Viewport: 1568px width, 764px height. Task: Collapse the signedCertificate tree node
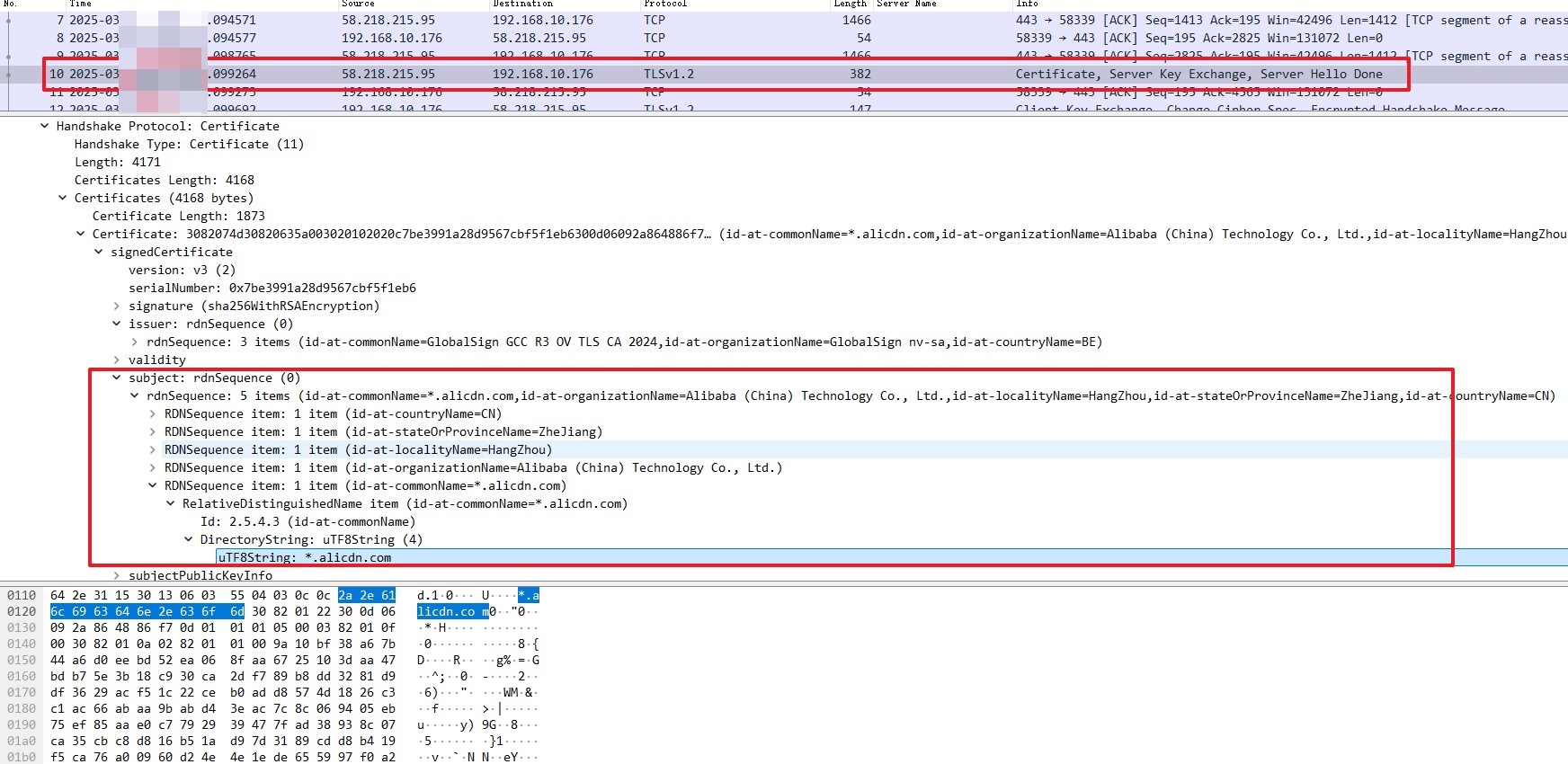pyautogui.click(x=99, y=252)
